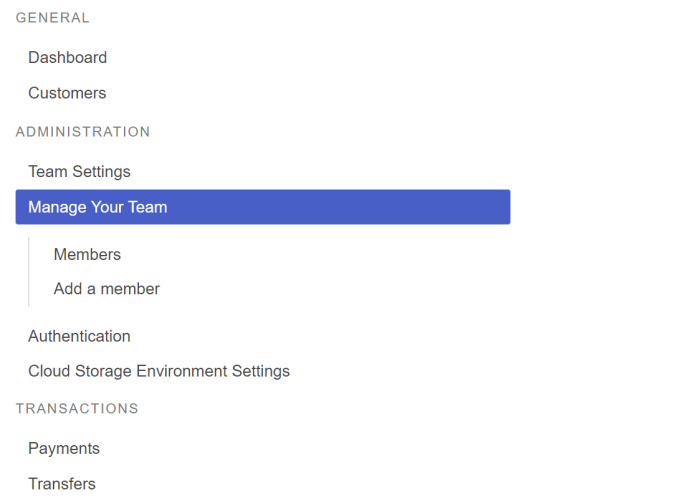Screen dimensions: 700x500
Task: Click the ADMINISTRATION section heading
Action: (83, 132)
